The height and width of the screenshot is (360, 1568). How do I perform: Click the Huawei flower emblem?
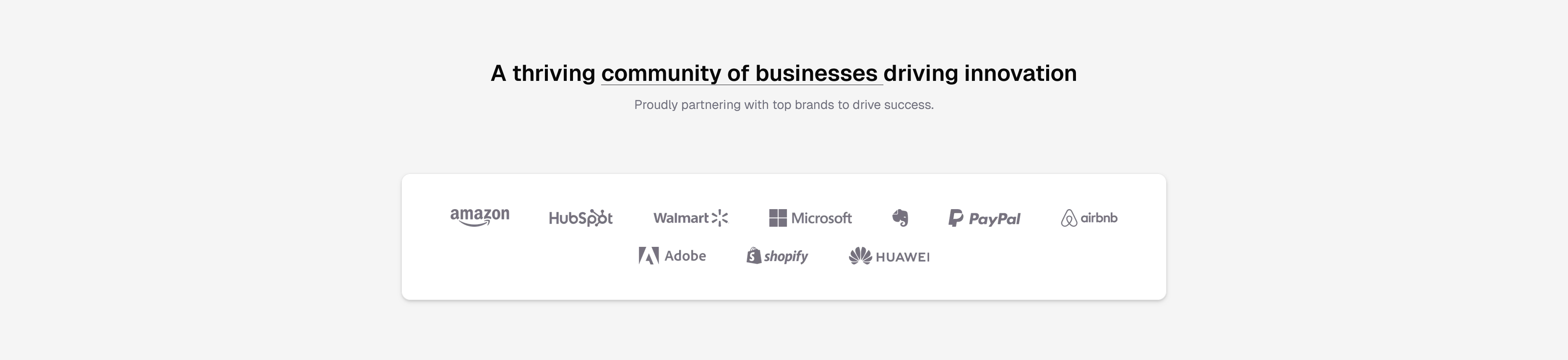tap(860, 256)
